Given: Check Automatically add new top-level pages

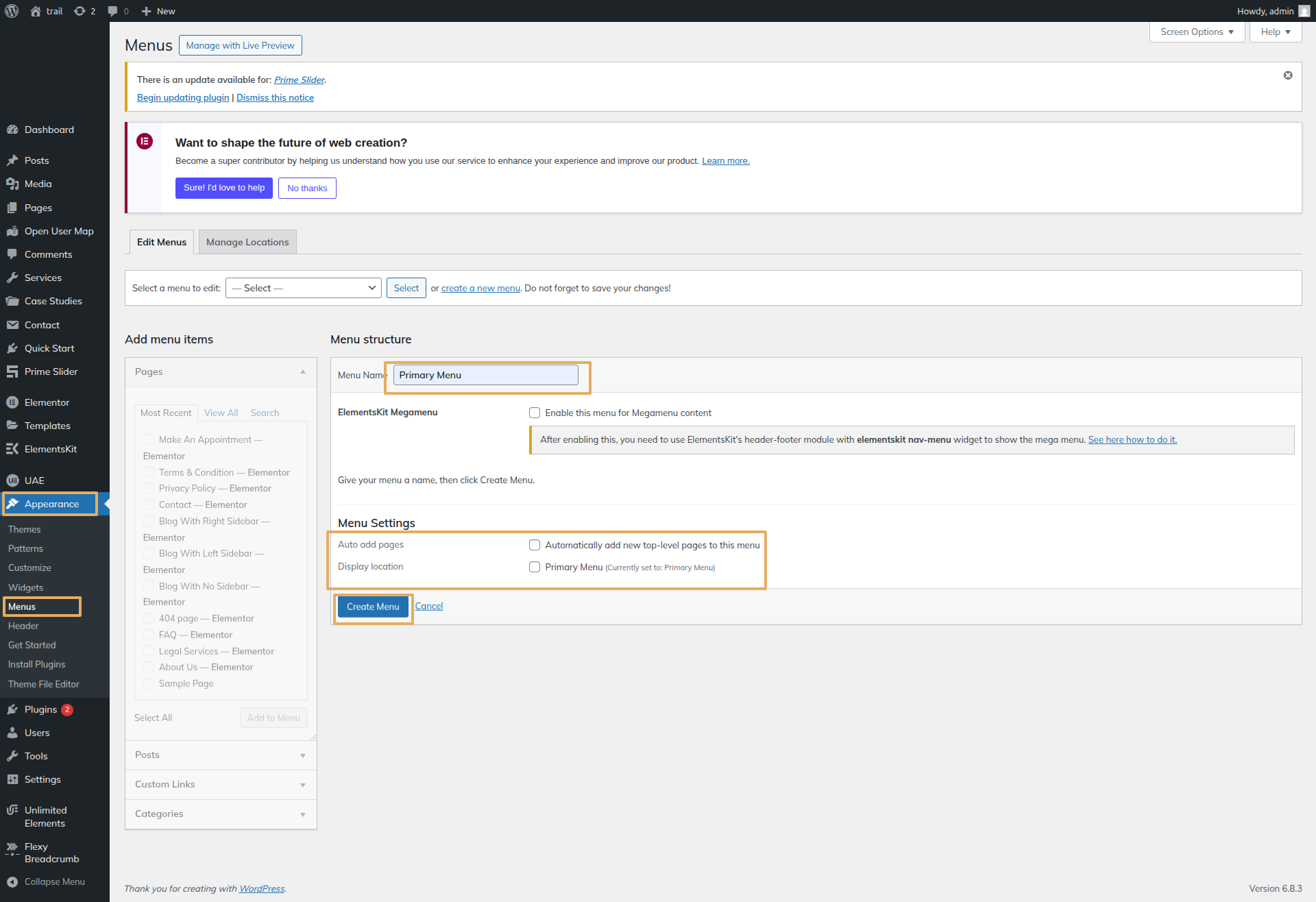Looking at the screenshot, I should coord(535,545).
